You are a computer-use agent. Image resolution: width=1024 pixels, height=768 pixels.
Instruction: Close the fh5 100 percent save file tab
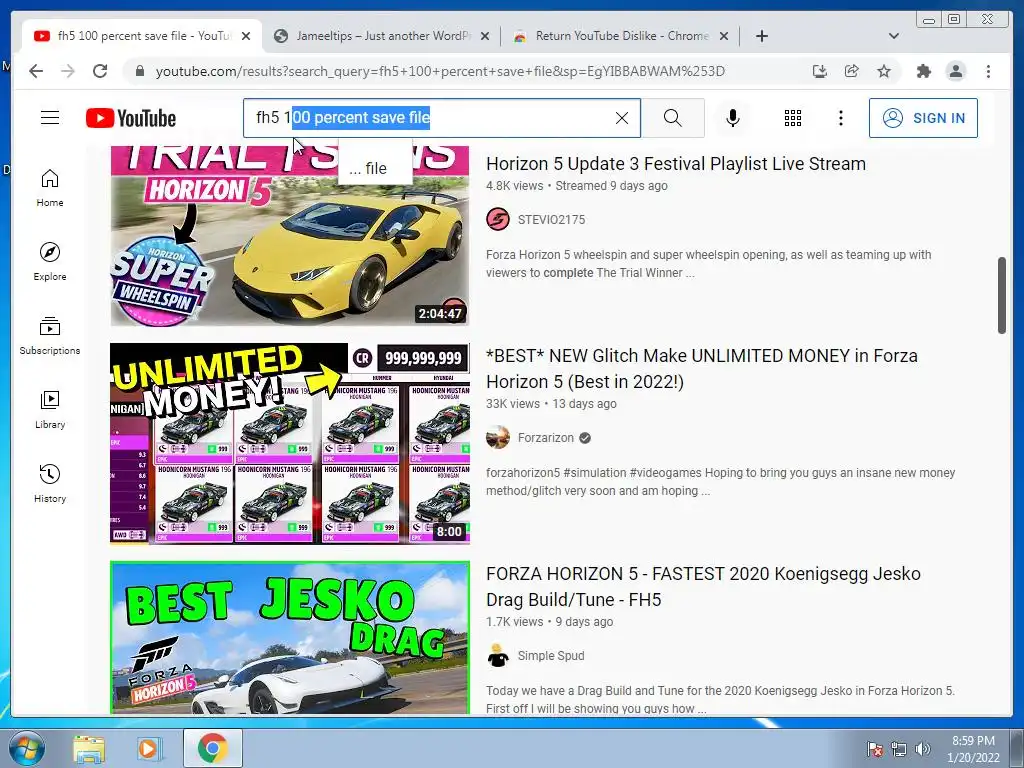(246, 36)
